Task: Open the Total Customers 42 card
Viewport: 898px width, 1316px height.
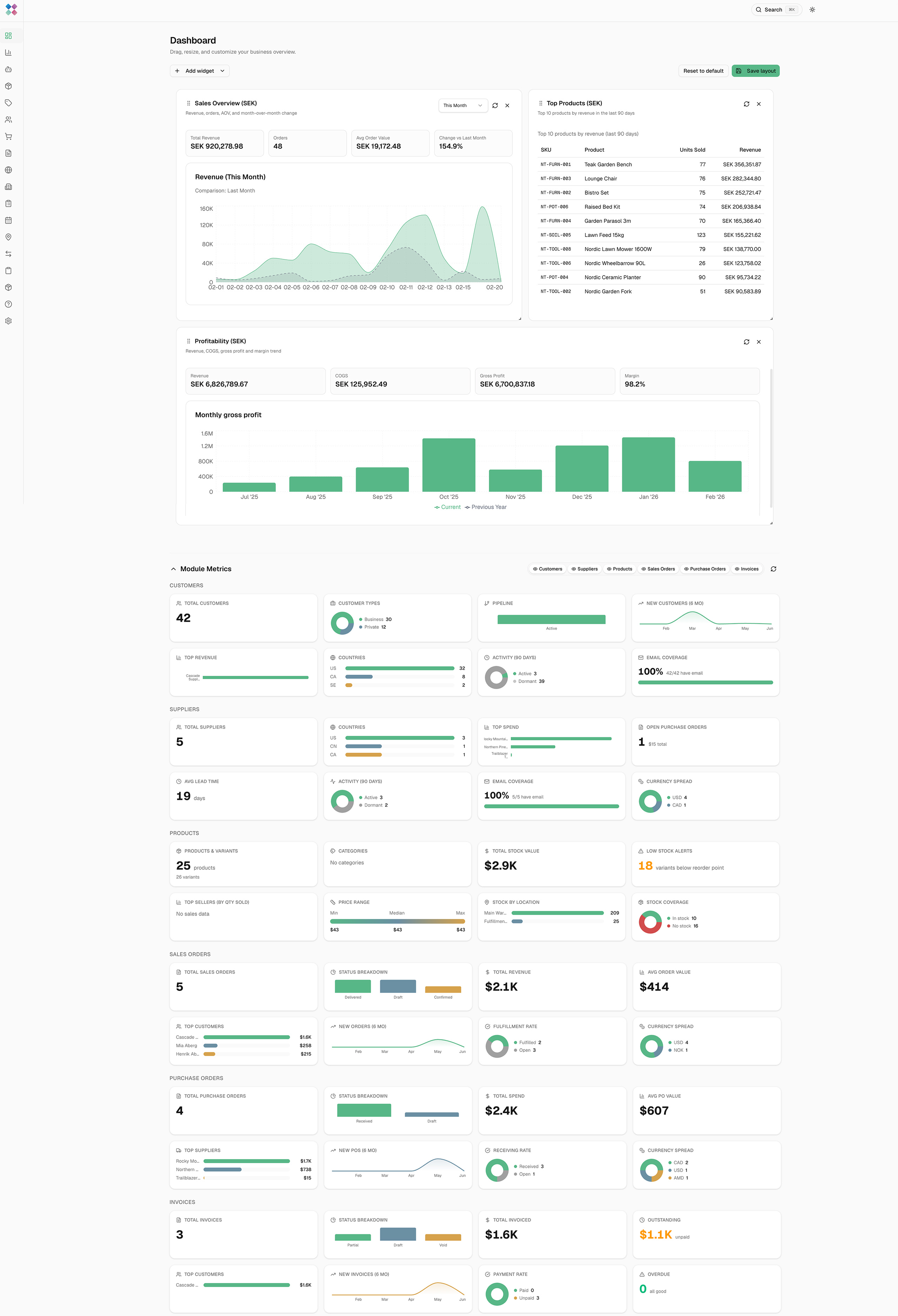Action: click(x=243, y=618)
